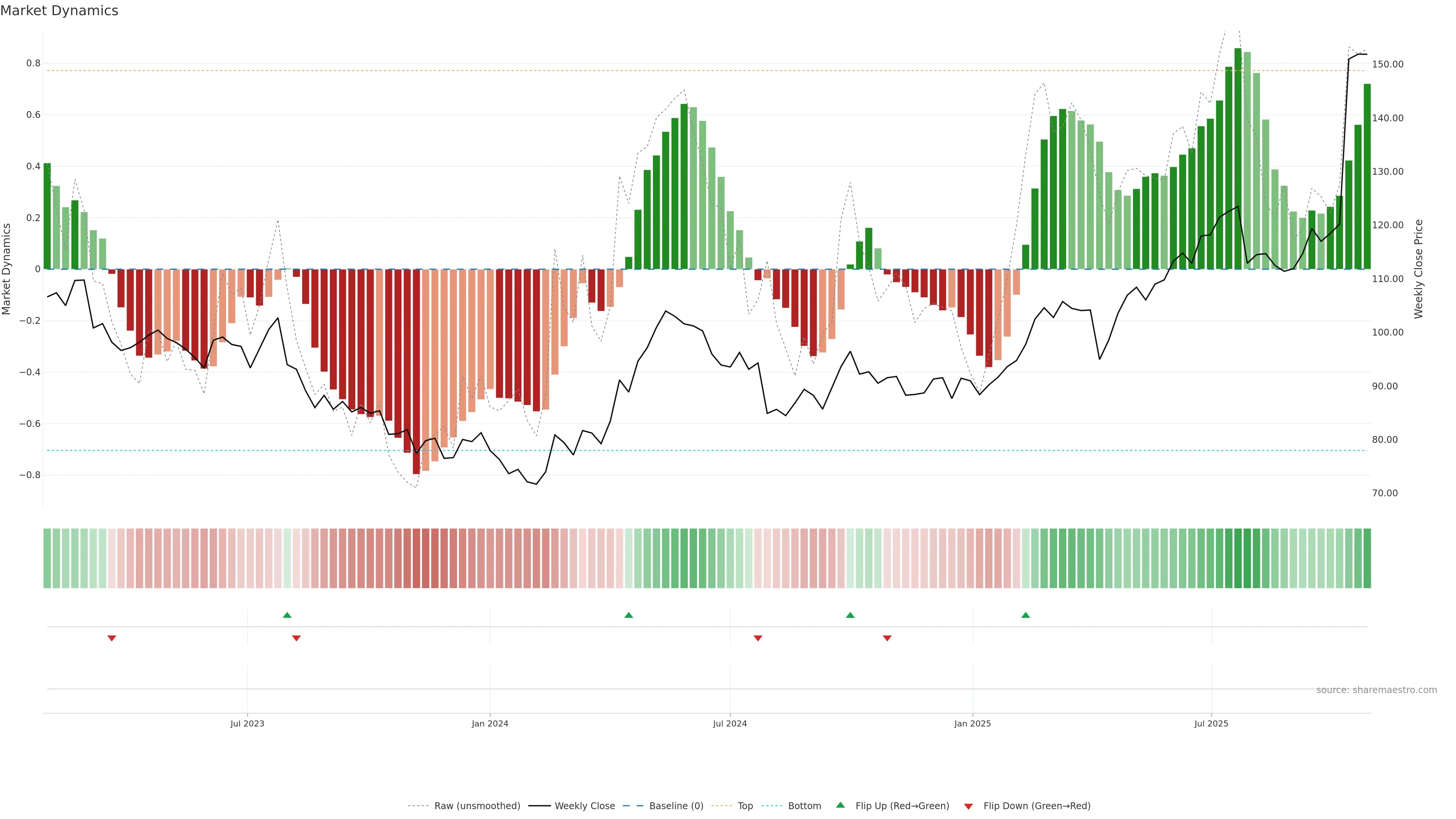1456x819 pixels.
Task: Click the Flip Up triangle between Jan 2024 and Jul 2024
Action: 629,615
